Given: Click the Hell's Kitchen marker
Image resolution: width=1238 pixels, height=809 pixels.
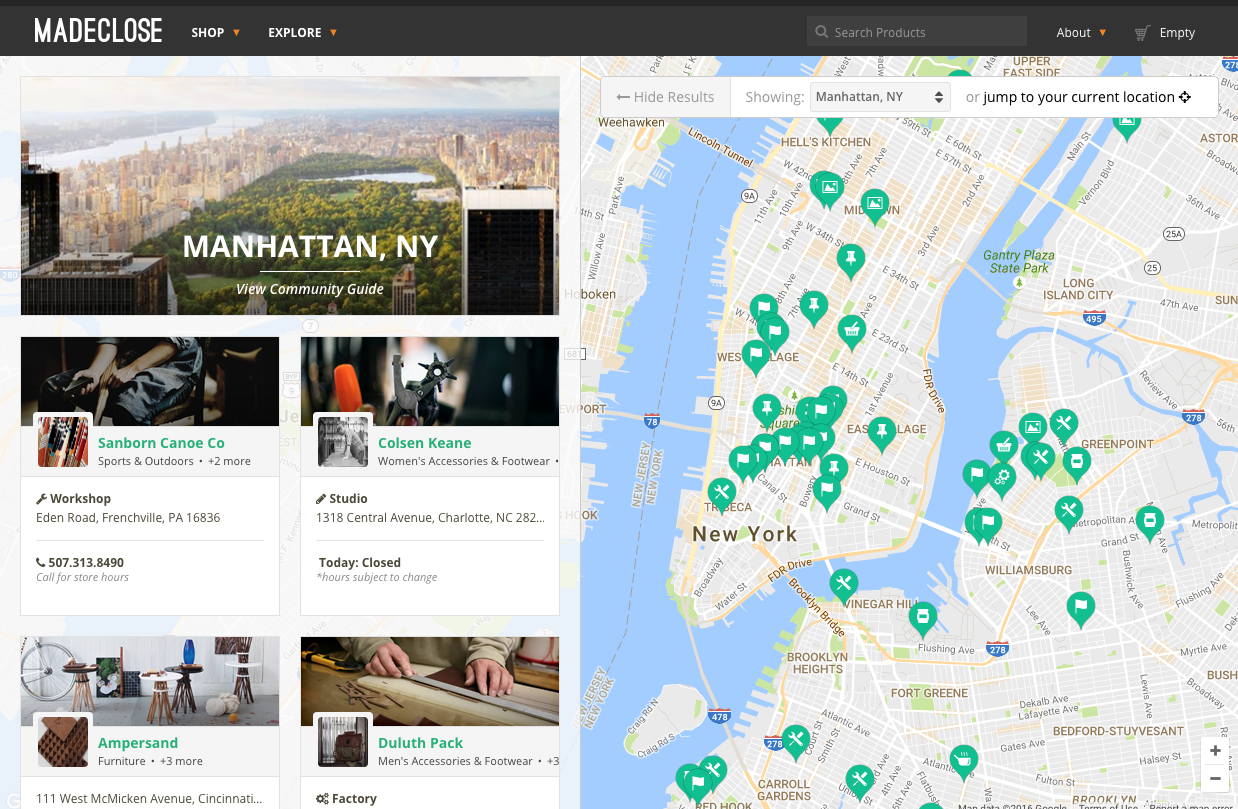Looking at the screenshot, I should tap(829, 123).
